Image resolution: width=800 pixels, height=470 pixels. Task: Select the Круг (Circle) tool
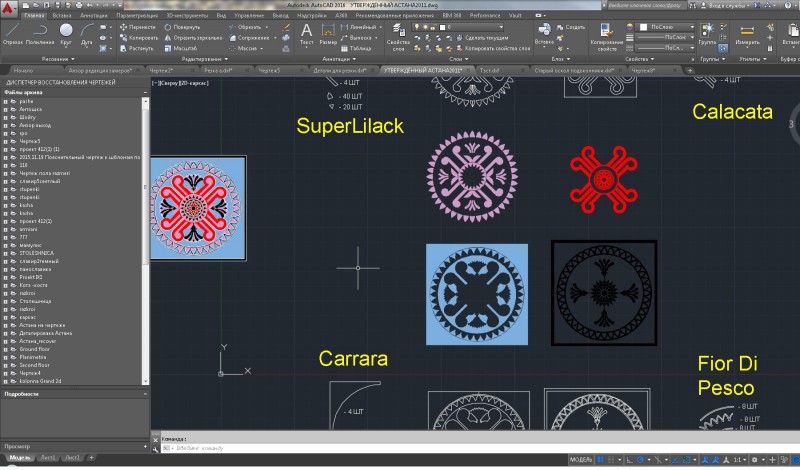[x=66, y=35]
